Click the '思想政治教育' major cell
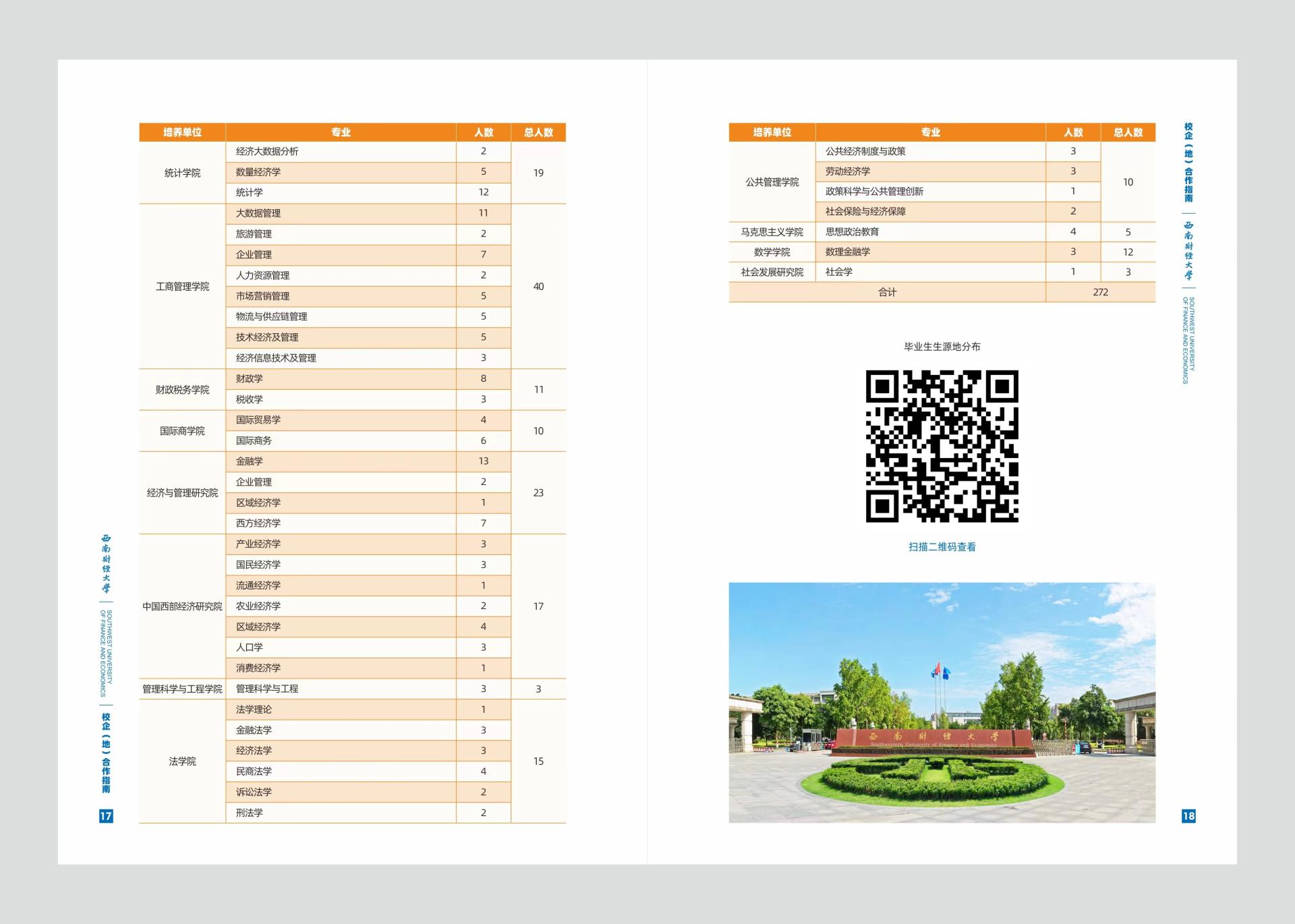The width and height of the screenshot is (1295, 924). tap(930, 232)
